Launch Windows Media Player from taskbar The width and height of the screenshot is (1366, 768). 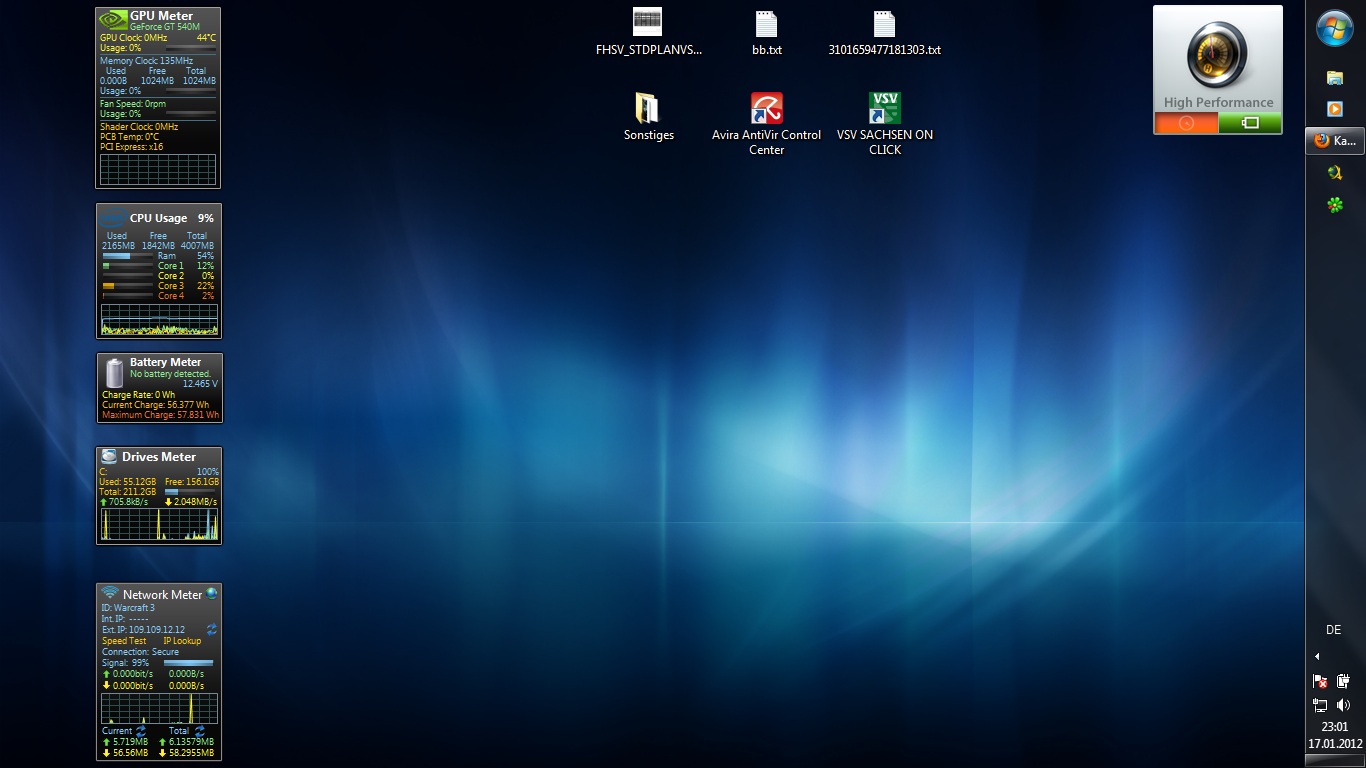(x=1334, y=108)
